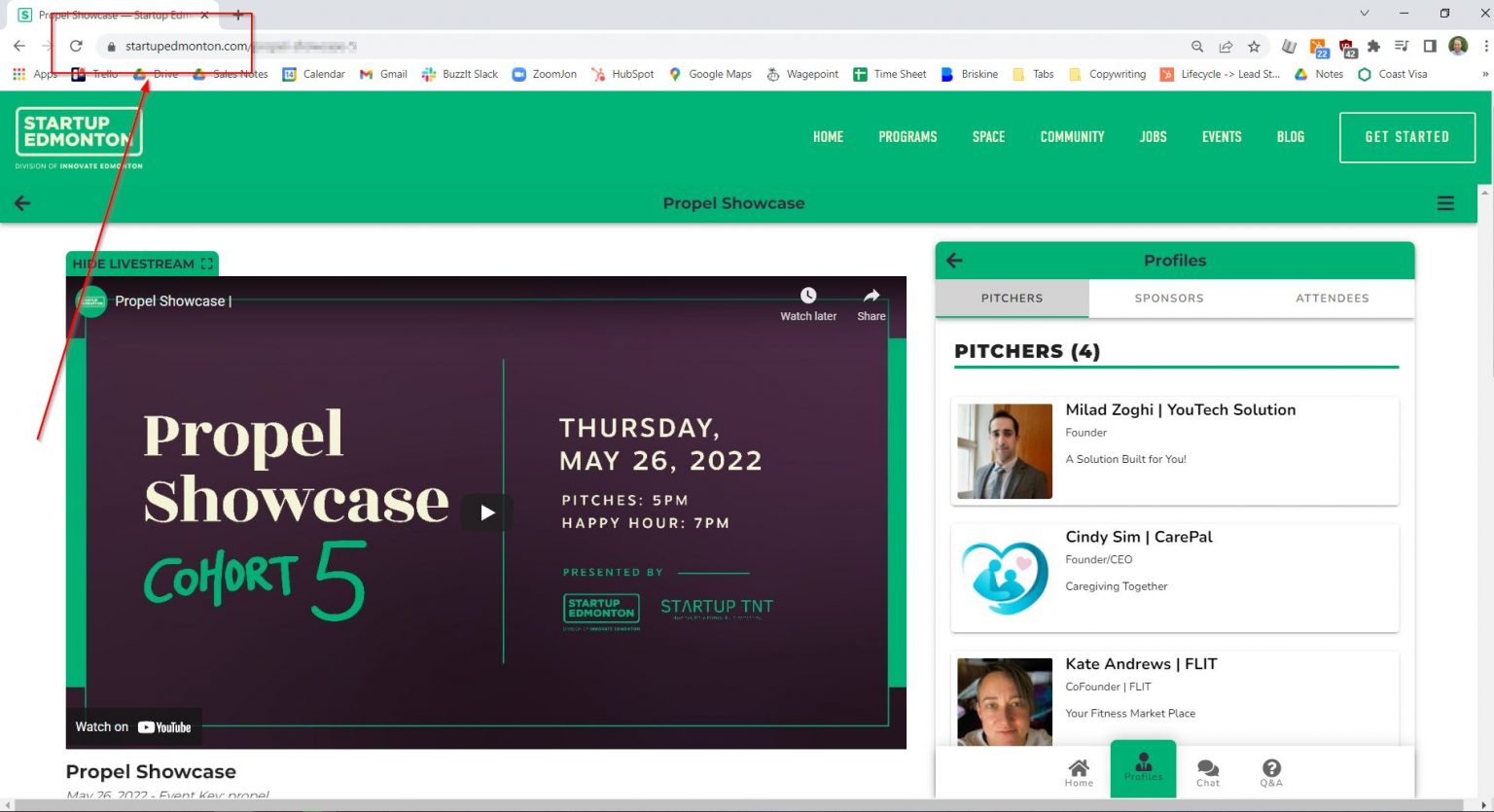Screen dimensions: 1494x812
Task: Open the Coast Visa bookmark
Action: coord(1392,74)
